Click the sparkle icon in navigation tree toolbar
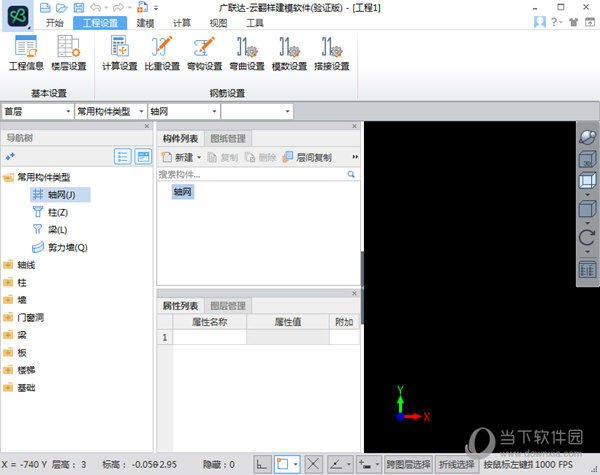600x475 pixels. (10, 156)
